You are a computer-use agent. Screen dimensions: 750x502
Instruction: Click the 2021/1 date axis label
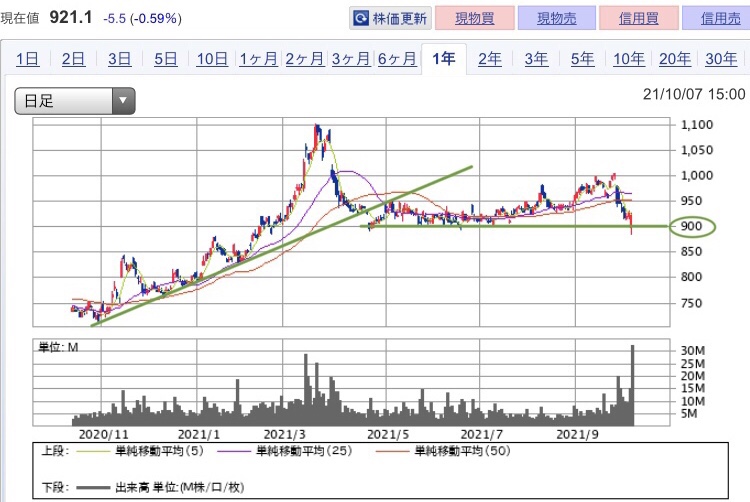click(199, 435)
